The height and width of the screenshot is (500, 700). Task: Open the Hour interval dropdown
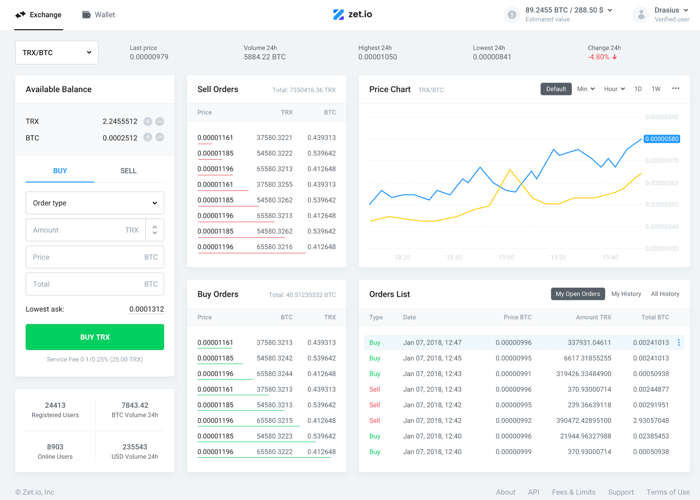[x=614, y=89]
